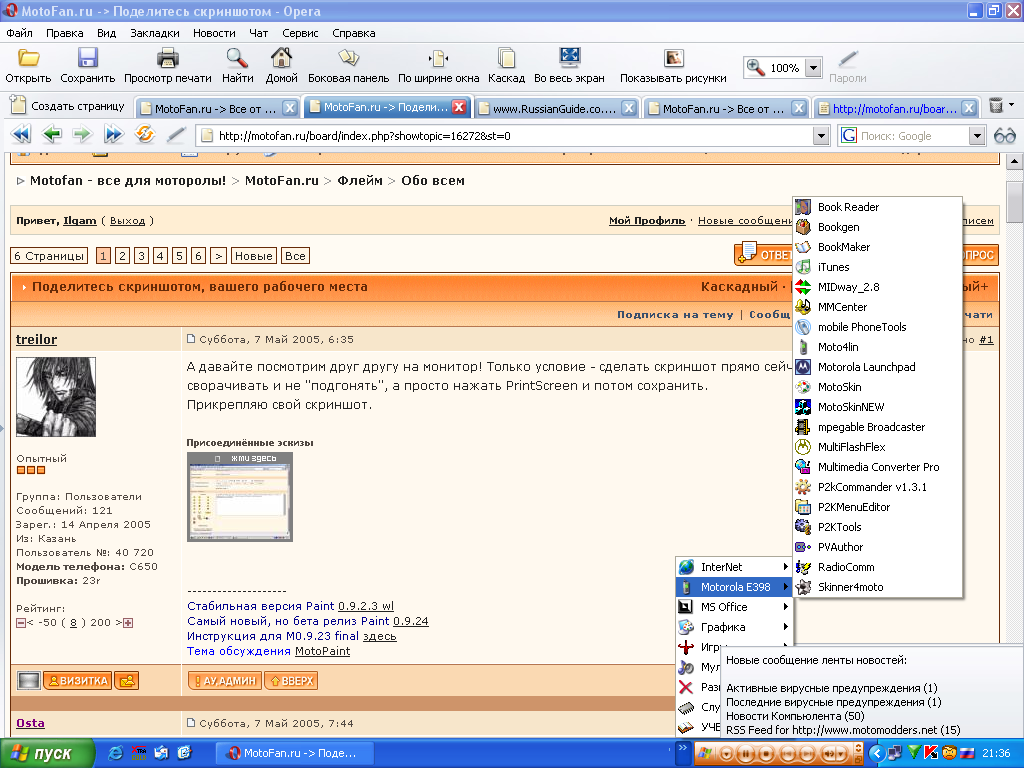The height and width of the screenshot is (768, 1024).
Task: Click the trash can closed-tabs icon
Action: (x=995, y=106)
